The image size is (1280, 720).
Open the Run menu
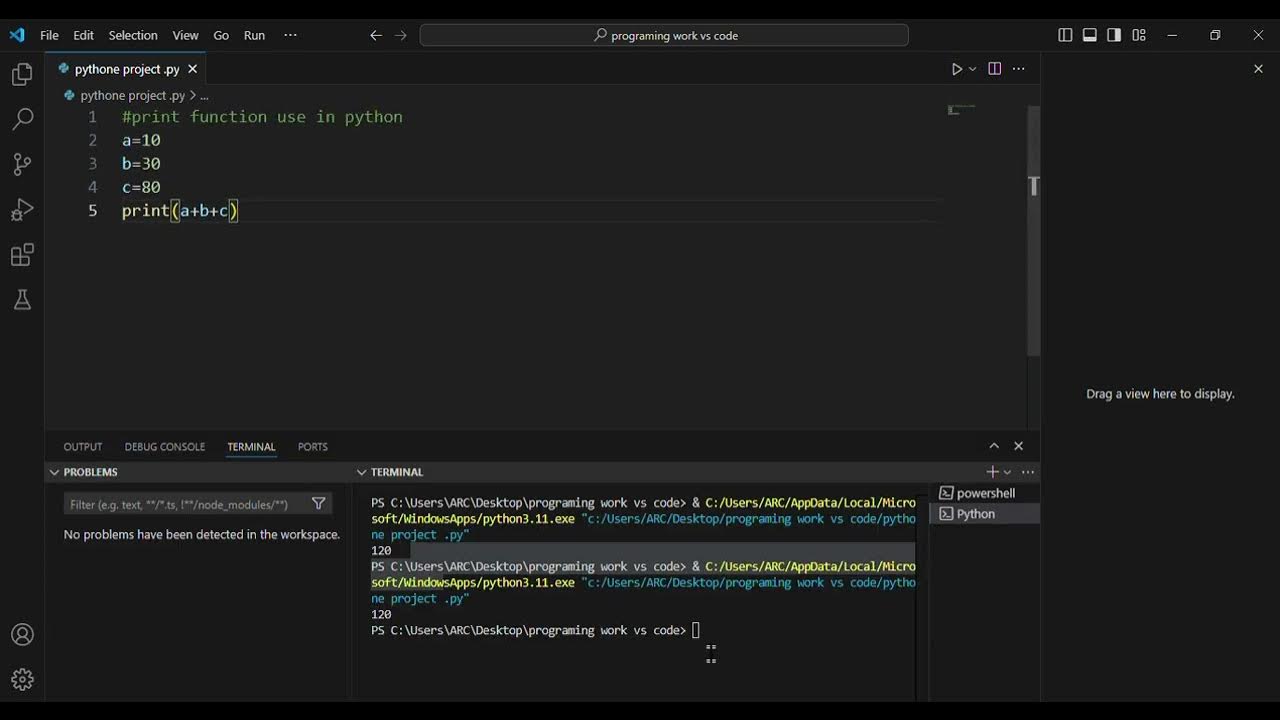(255, 35)
